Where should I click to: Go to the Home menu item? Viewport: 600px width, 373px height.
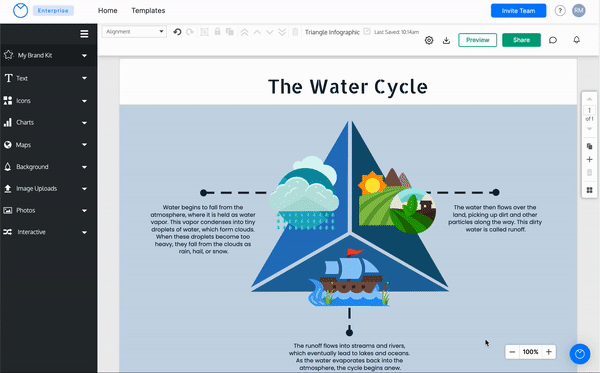pyautogui.click(x=108, y=11)
